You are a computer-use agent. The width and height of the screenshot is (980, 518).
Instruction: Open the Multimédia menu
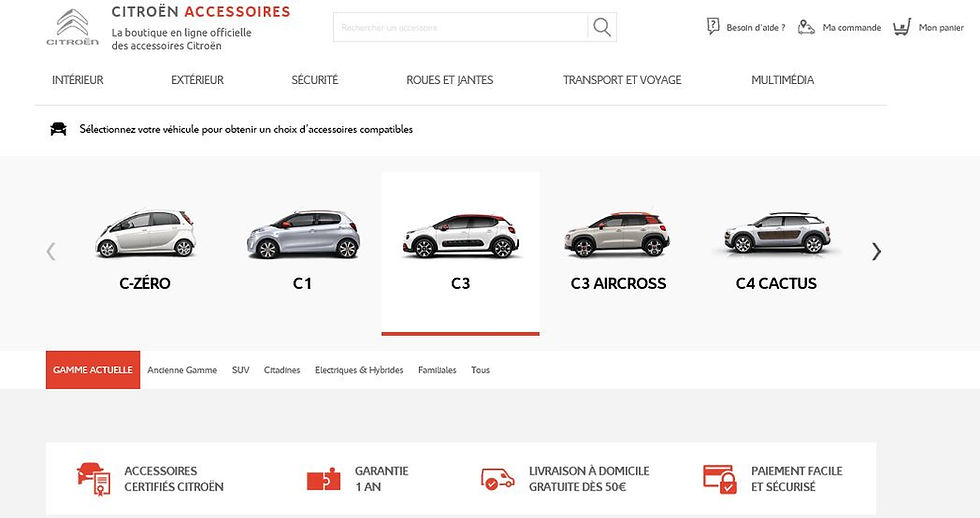782,80
